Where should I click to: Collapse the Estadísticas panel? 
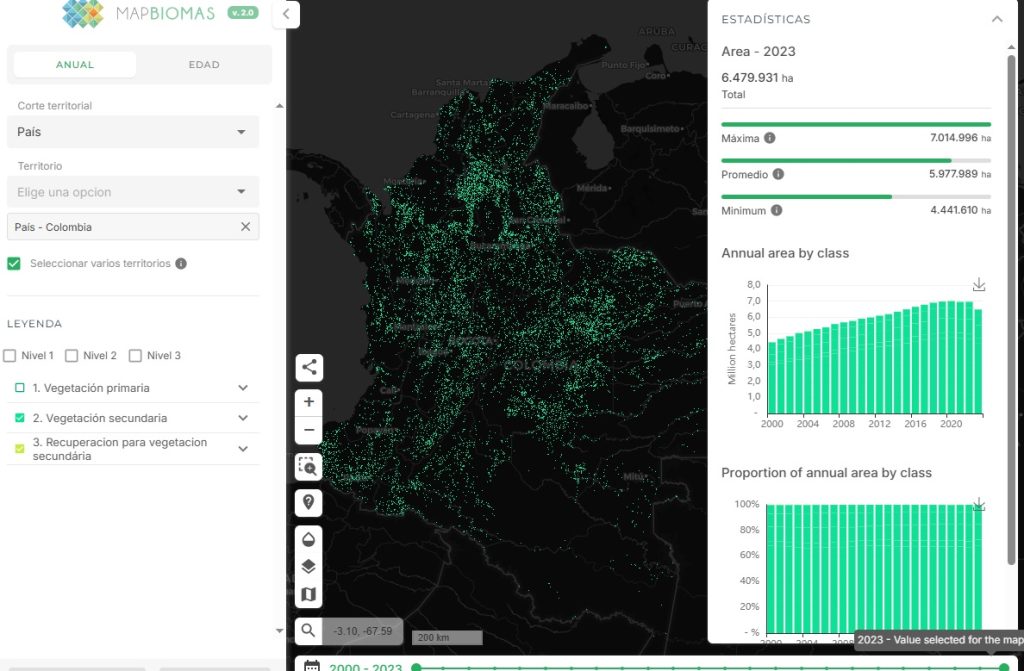coord(996,19)
